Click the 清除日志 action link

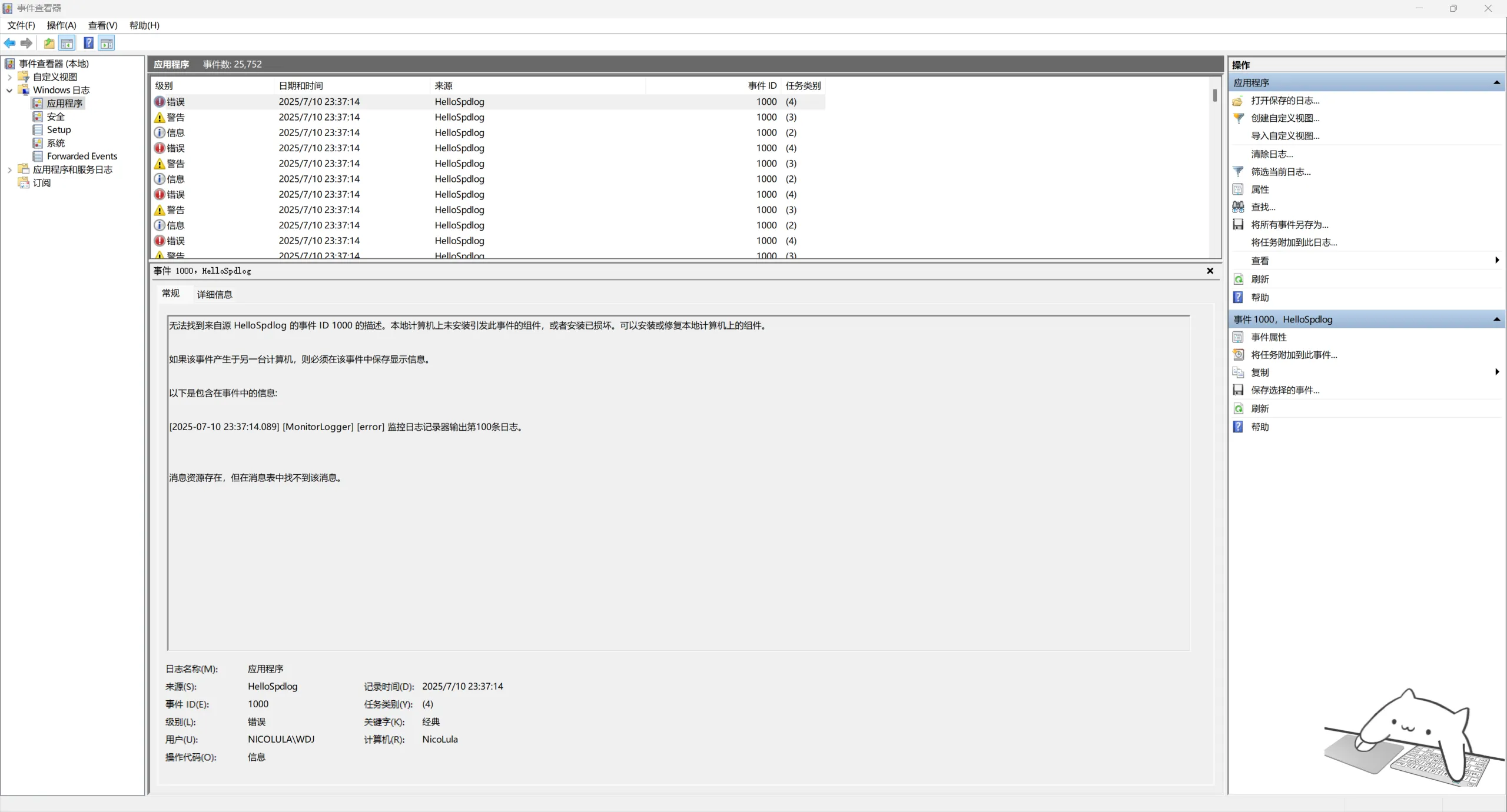(1272, 154)
